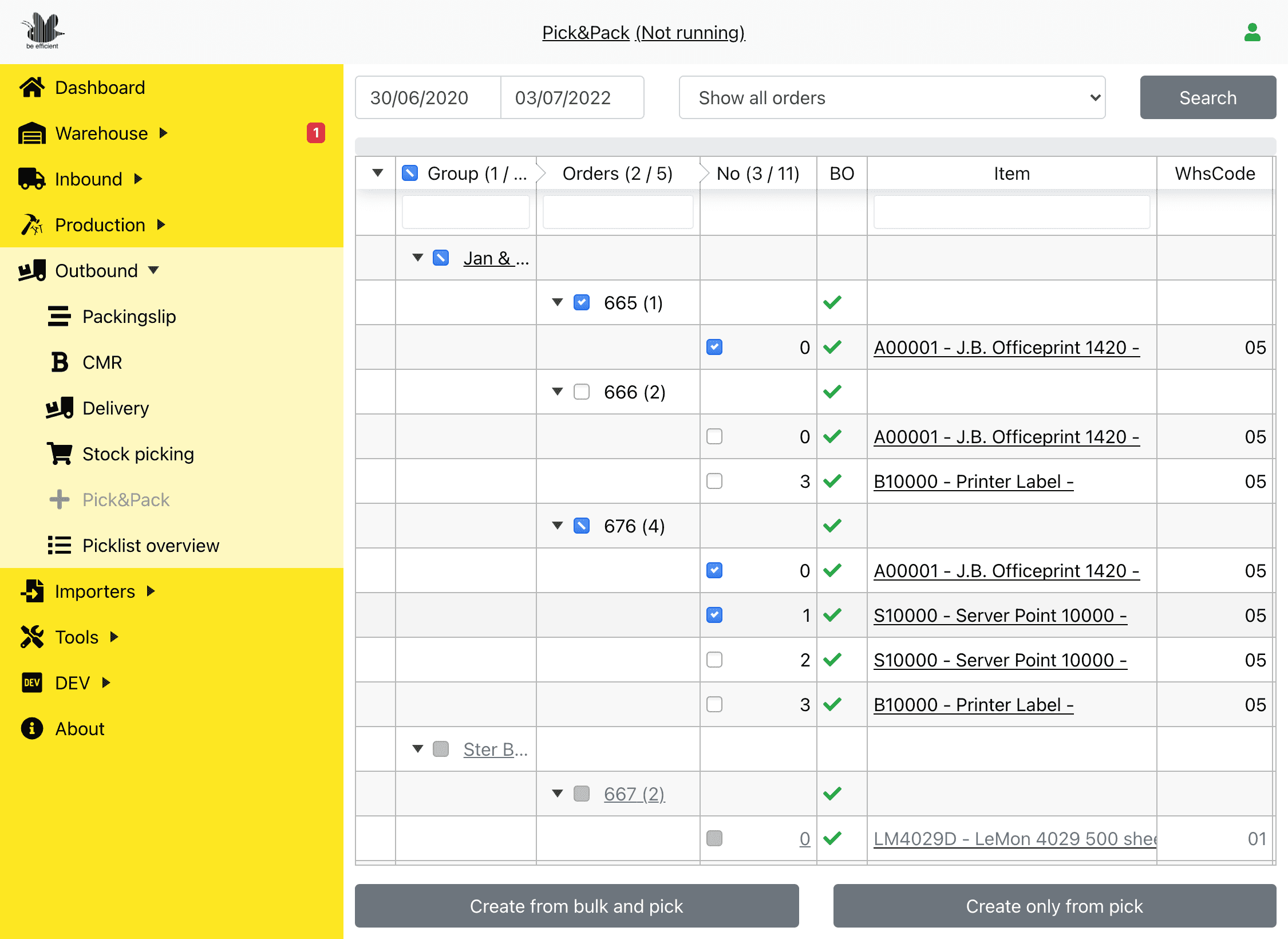Toggle checkbox for order 665
Image resolution: width=1288 pixels, height=939 pixels.
[x=583, y=302]
